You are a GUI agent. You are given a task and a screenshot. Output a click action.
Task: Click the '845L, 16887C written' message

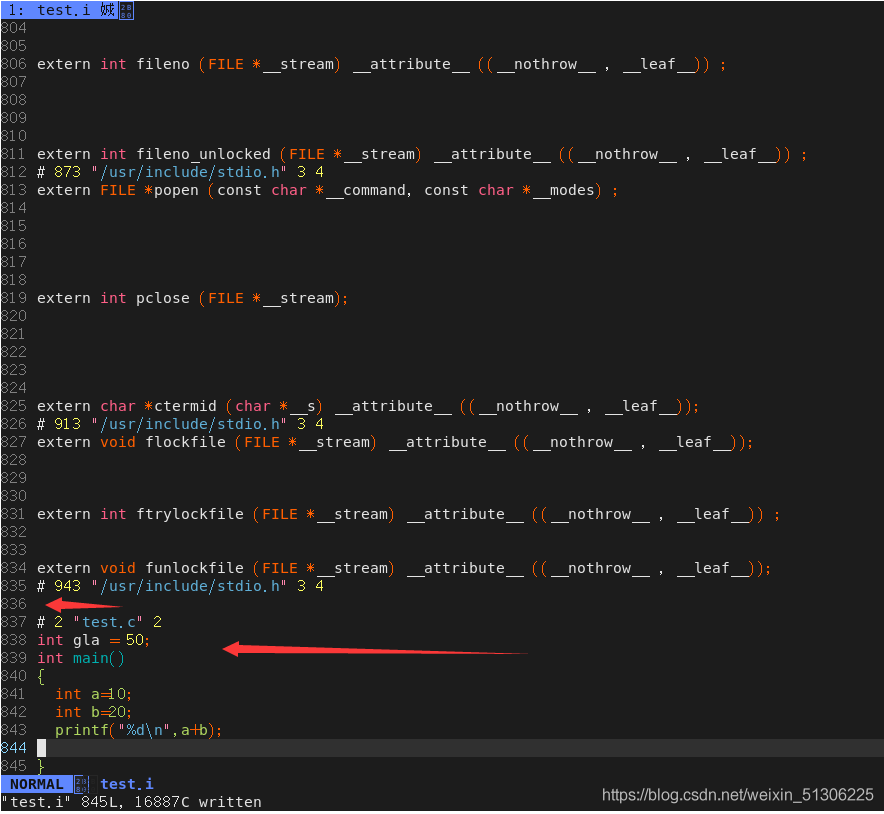[171, 802]
